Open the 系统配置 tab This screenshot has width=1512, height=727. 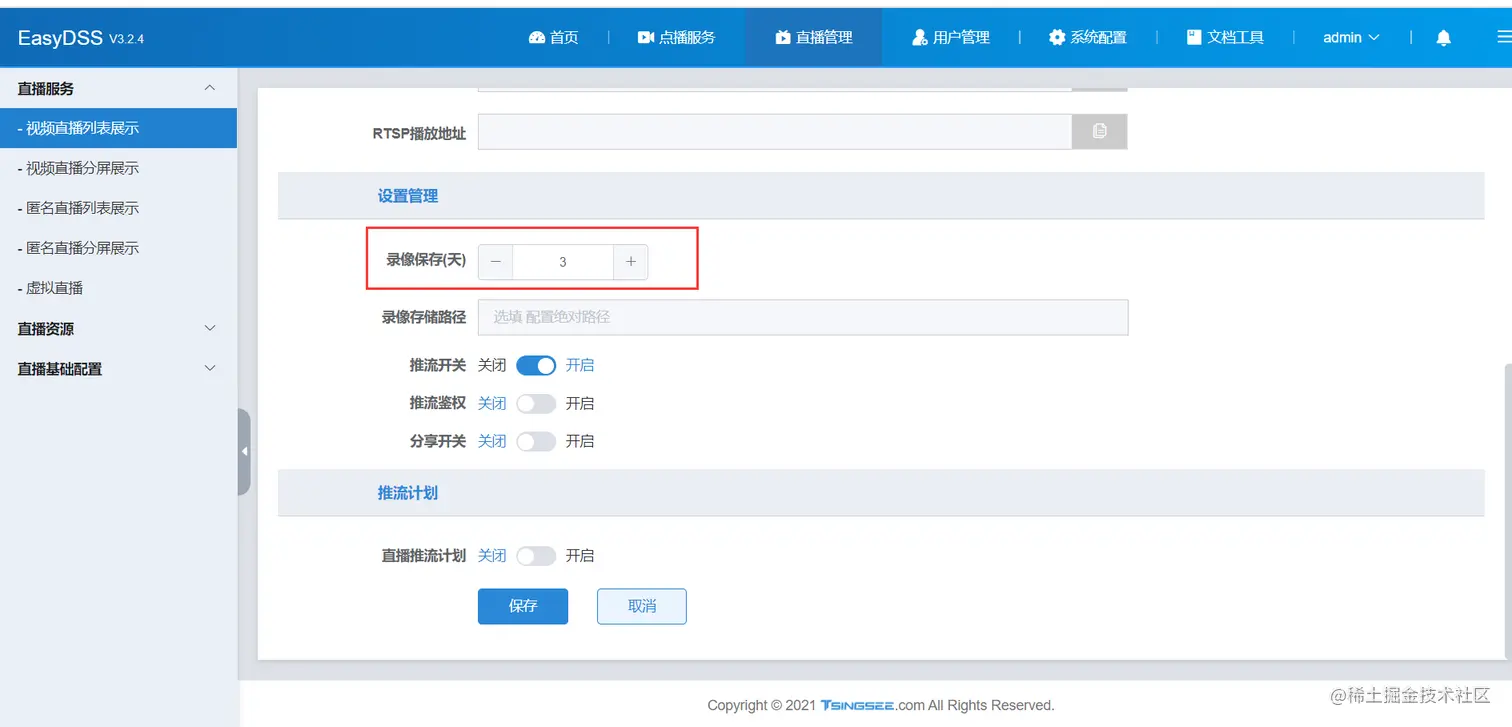[x=1087, y=37]
